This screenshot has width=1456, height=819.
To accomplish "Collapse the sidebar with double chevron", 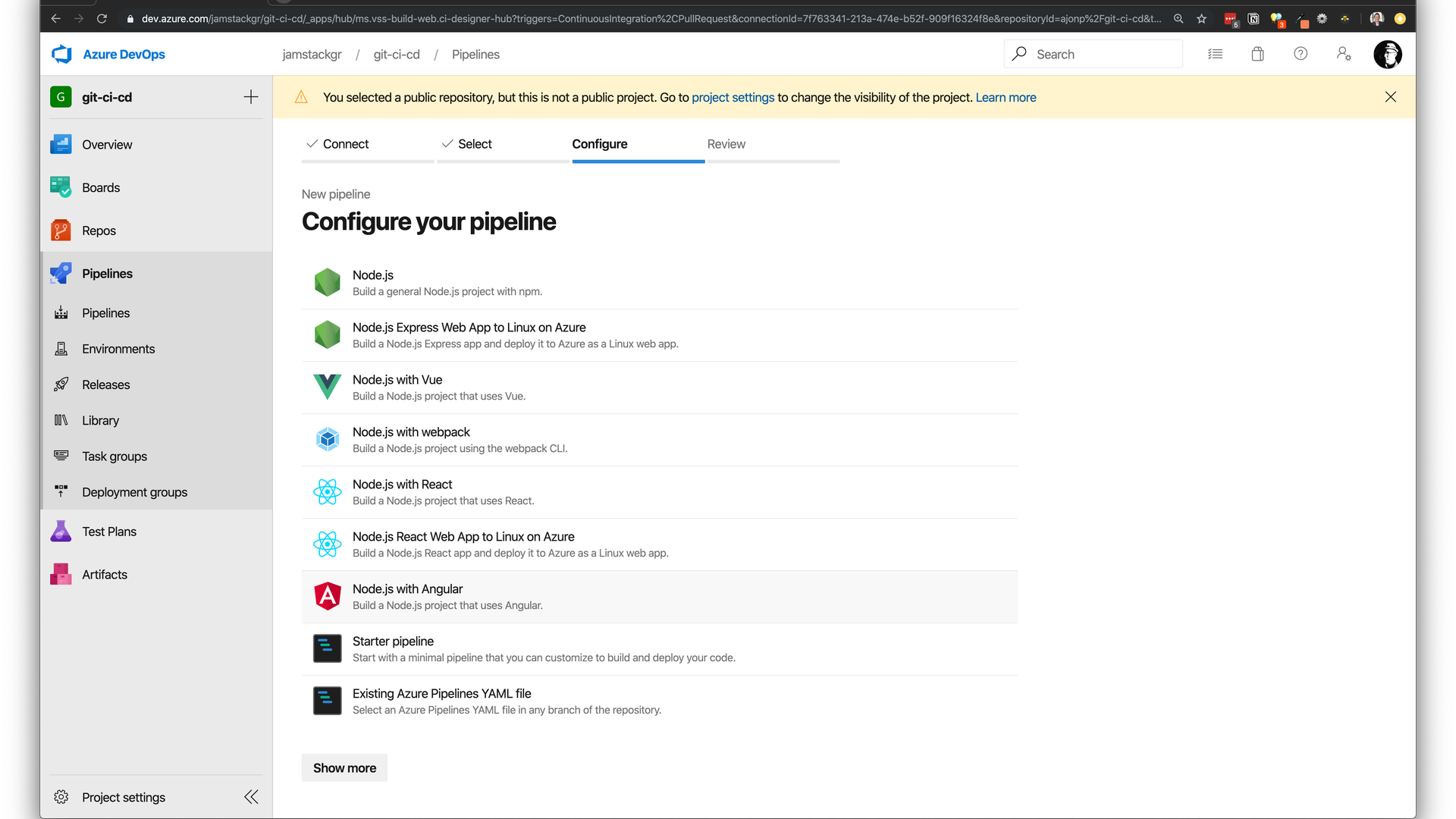I will (251, 797).
